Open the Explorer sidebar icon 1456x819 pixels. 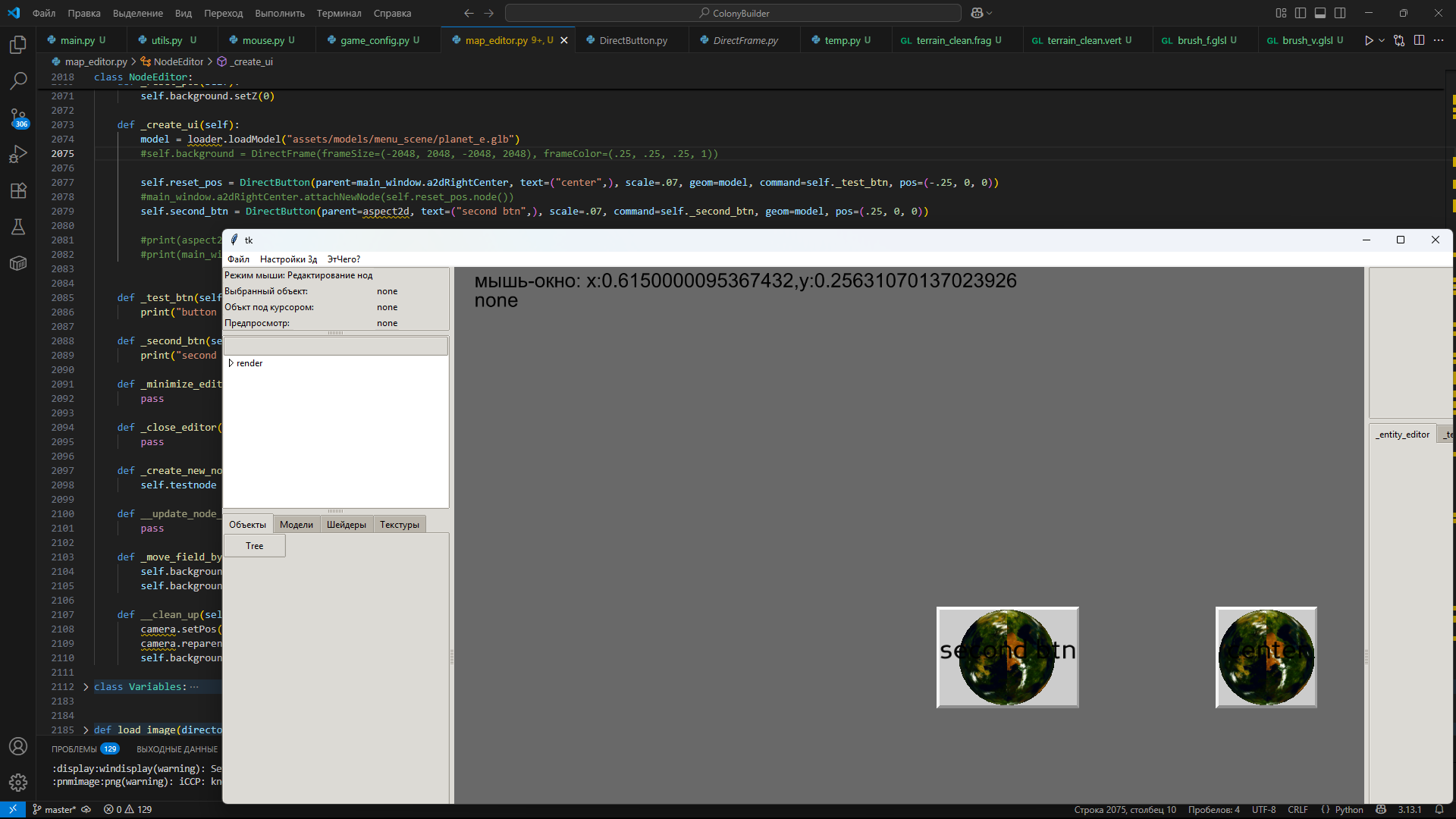pos(18,45)
